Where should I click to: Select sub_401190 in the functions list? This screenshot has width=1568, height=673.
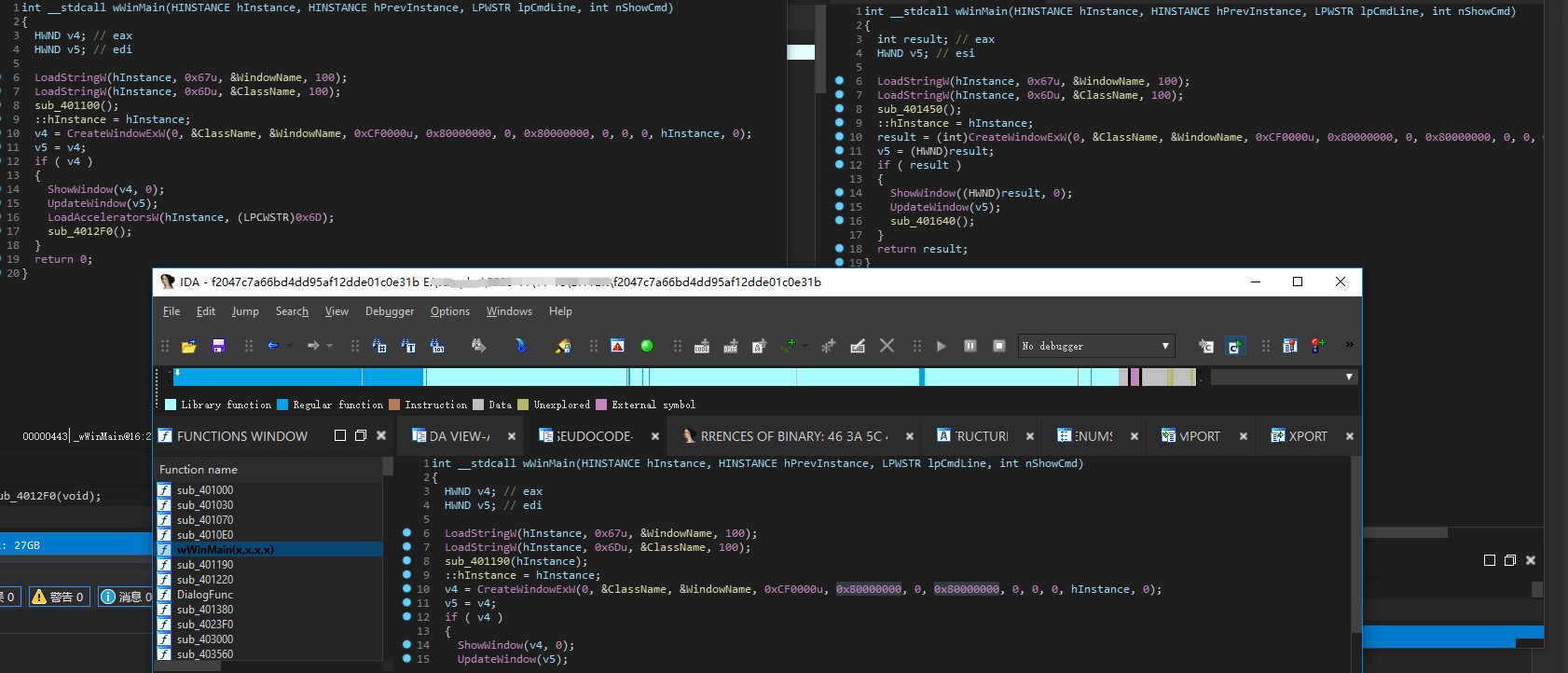point(205,565)
